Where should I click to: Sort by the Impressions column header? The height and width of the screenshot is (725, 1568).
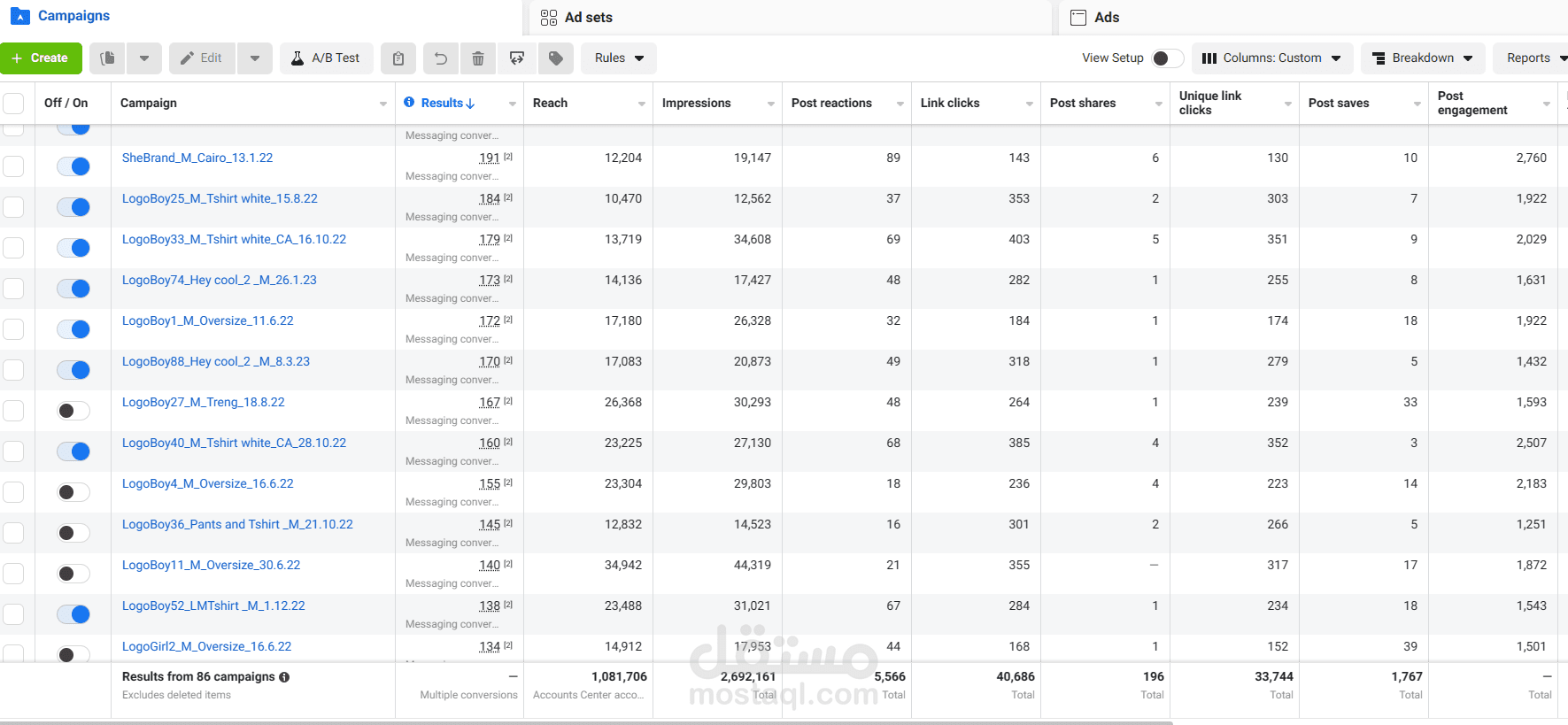pos(697,104)
